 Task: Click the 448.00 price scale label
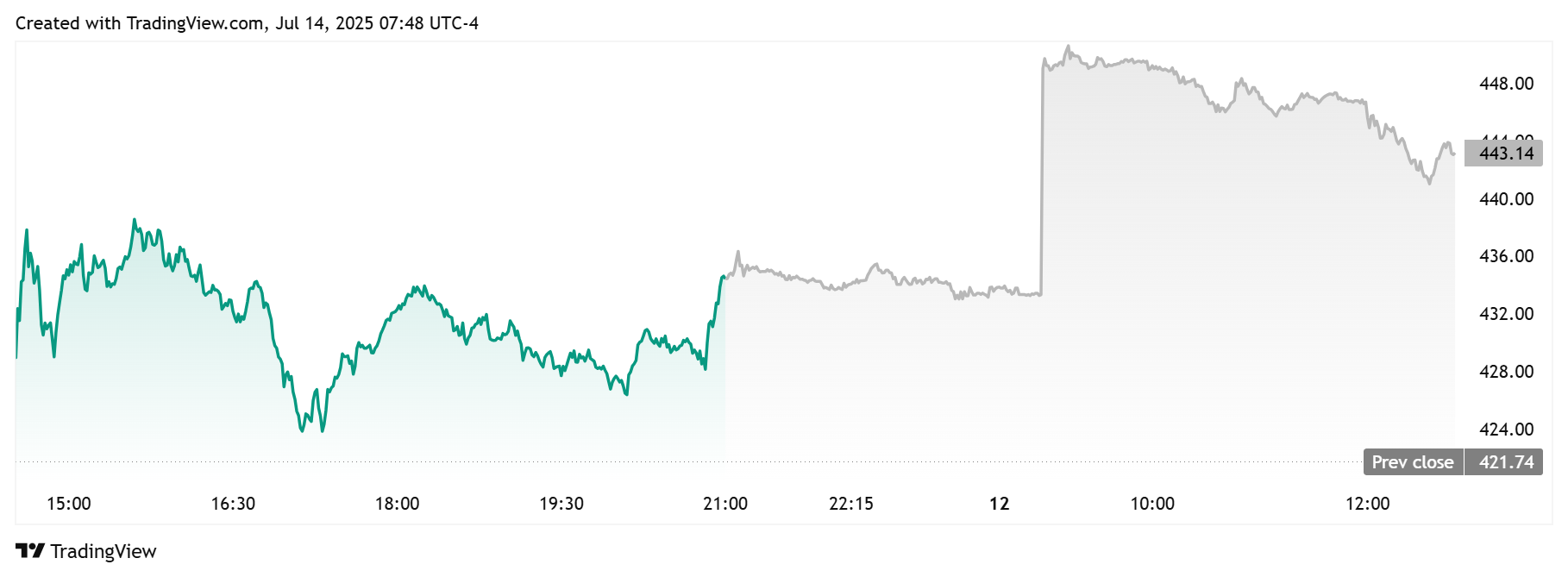pyautogui.click(x=1506, y=84)
